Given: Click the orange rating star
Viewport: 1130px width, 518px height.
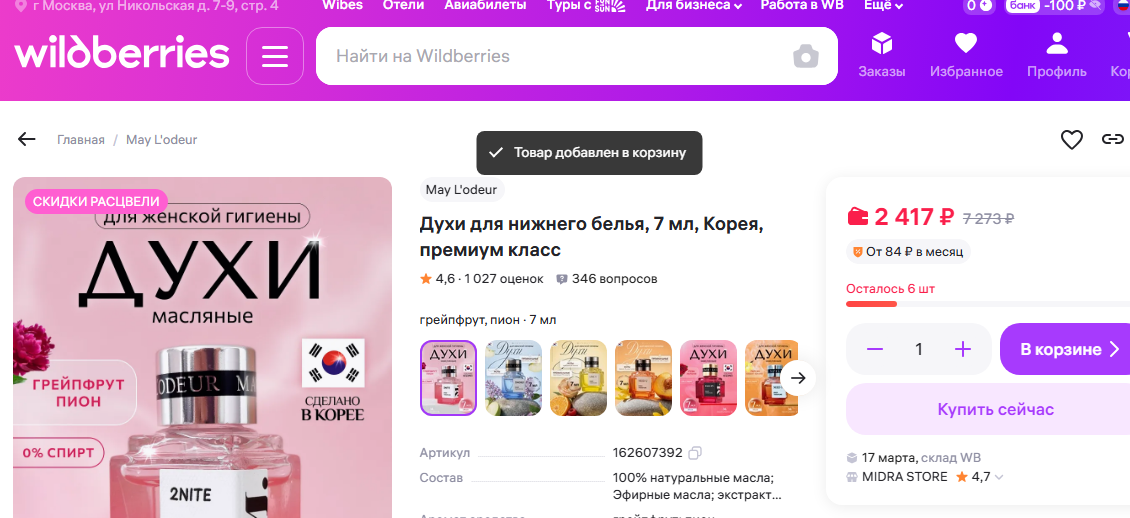Looking at the screenshot, I should coord(426,279).
